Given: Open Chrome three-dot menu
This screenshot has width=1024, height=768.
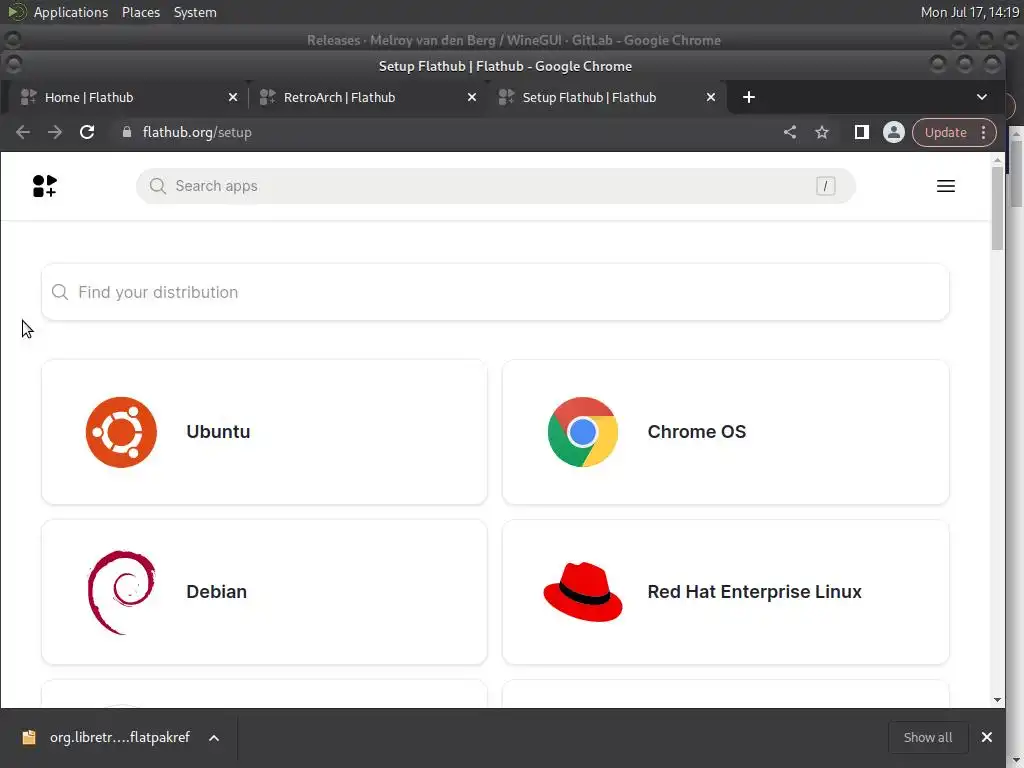Looking at the screenshot, I should (x=984, y=133).
